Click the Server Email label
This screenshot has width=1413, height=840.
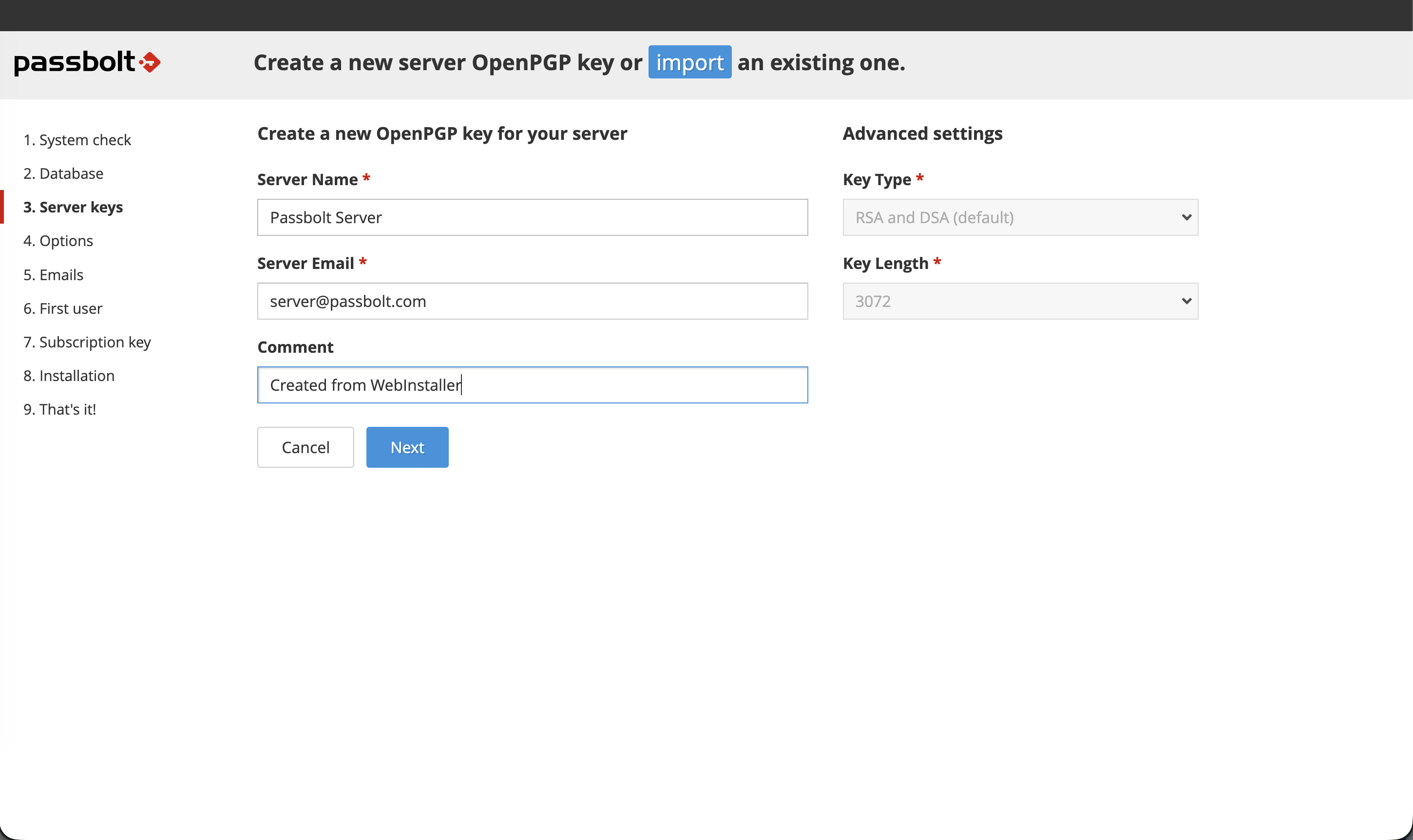point(306,263)
